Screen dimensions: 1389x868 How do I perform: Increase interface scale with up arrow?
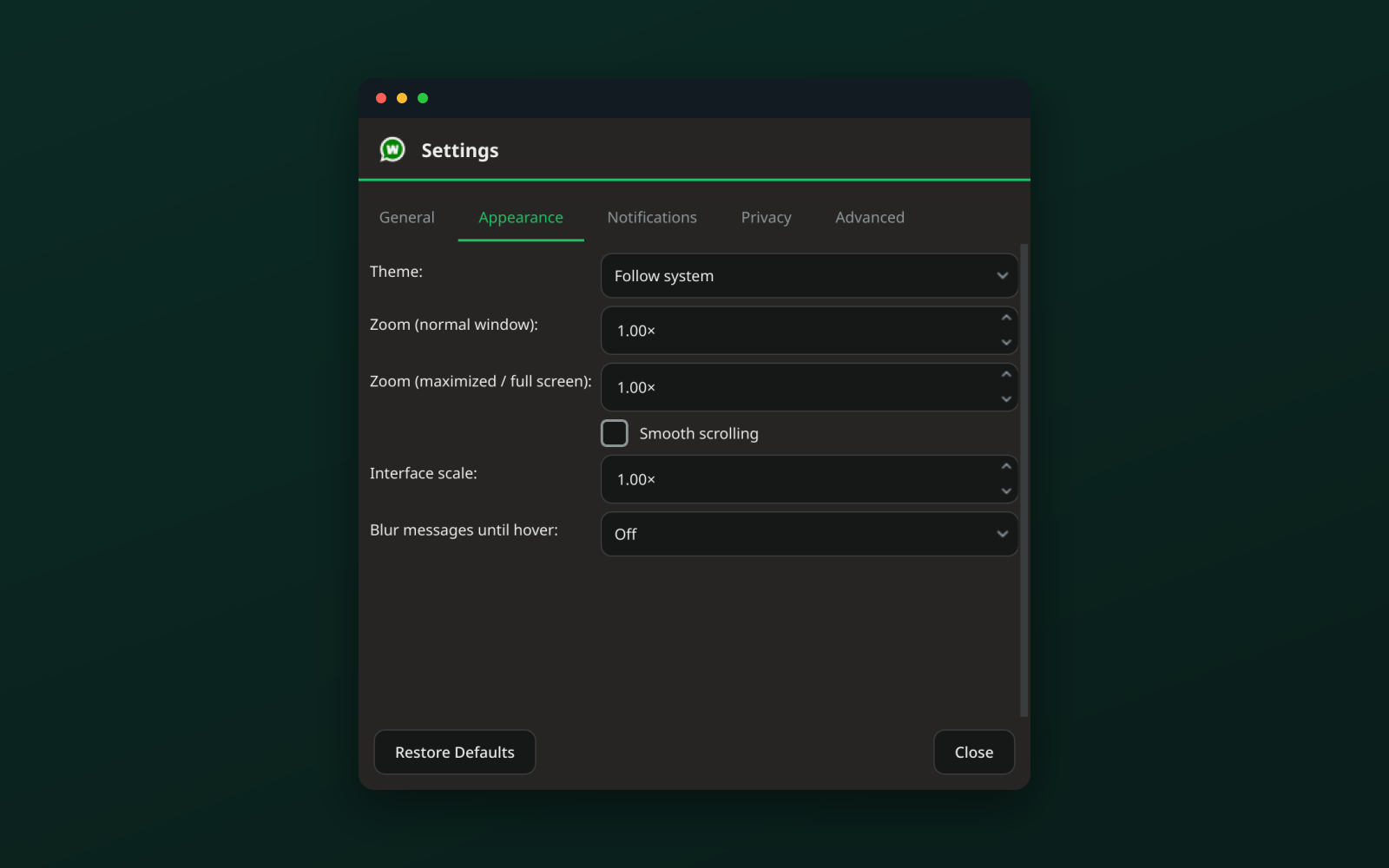(1006, 467)
